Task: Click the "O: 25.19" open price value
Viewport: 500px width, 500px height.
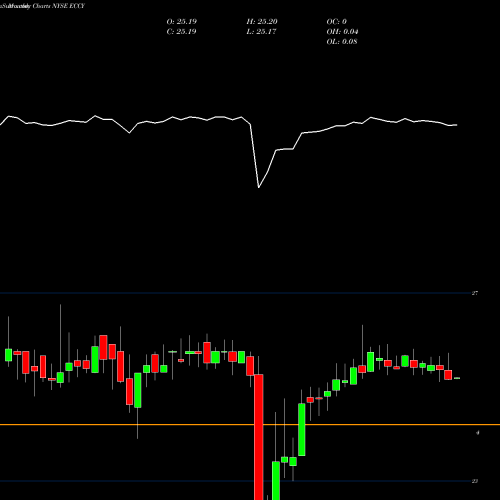Action: (182, 22)
